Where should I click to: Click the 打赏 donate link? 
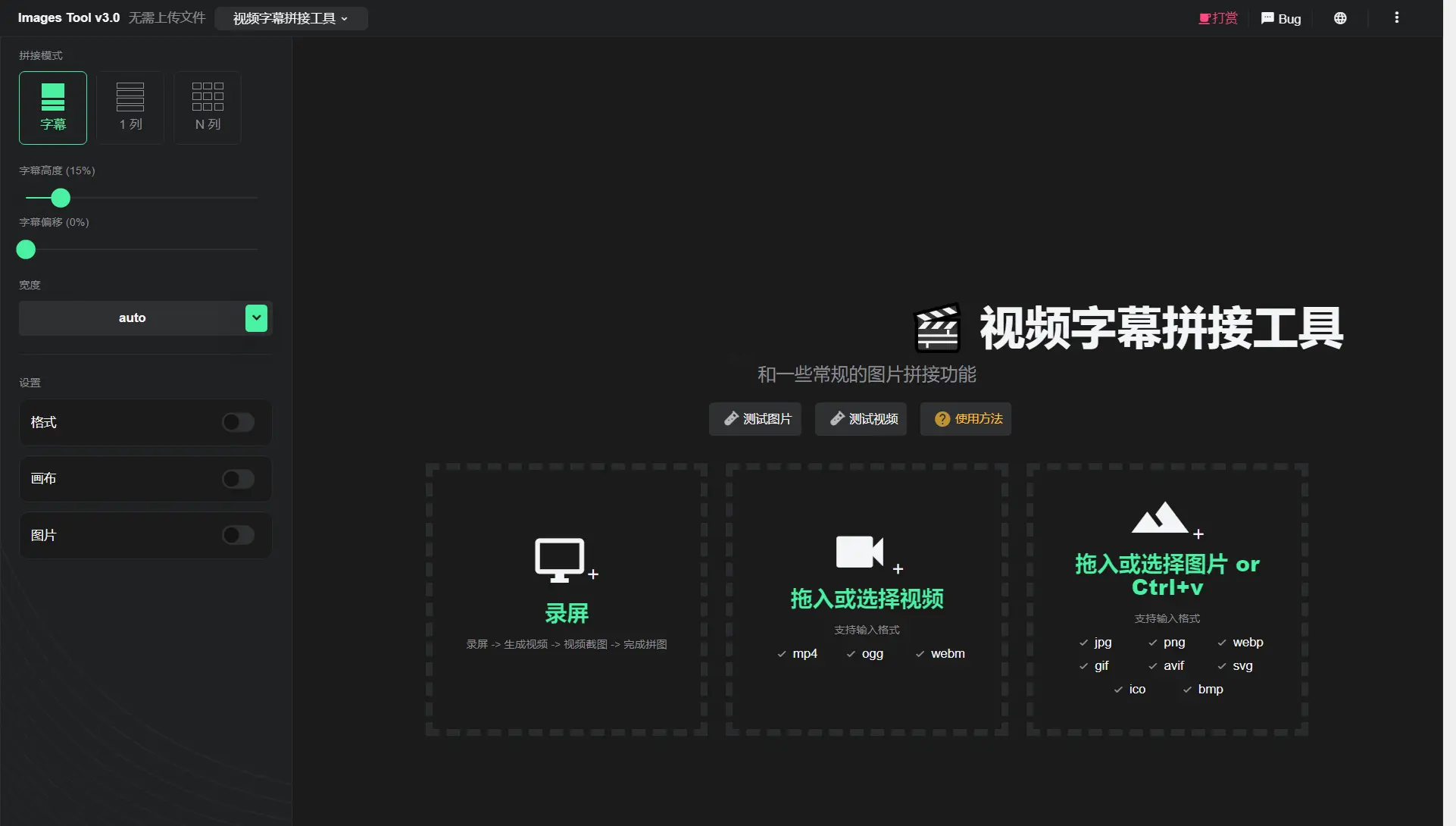[x=1218, y=18]
